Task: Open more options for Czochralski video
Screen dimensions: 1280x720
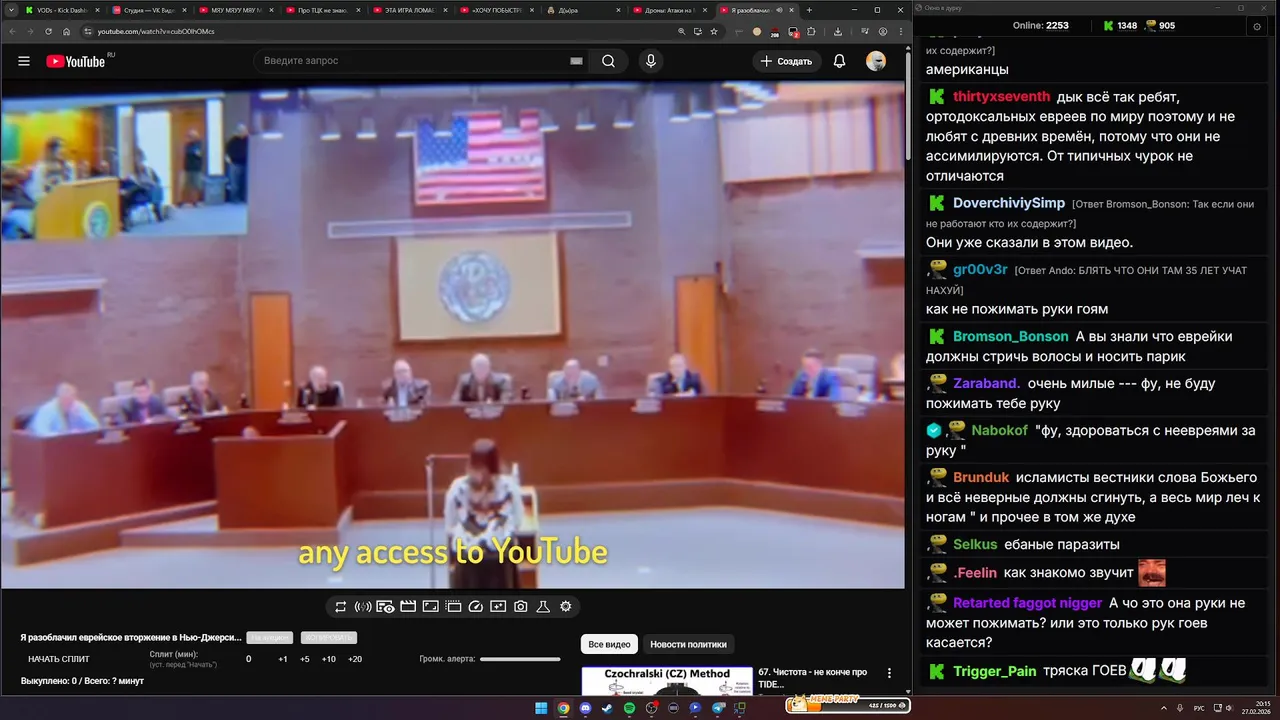Action: [889, 673]
